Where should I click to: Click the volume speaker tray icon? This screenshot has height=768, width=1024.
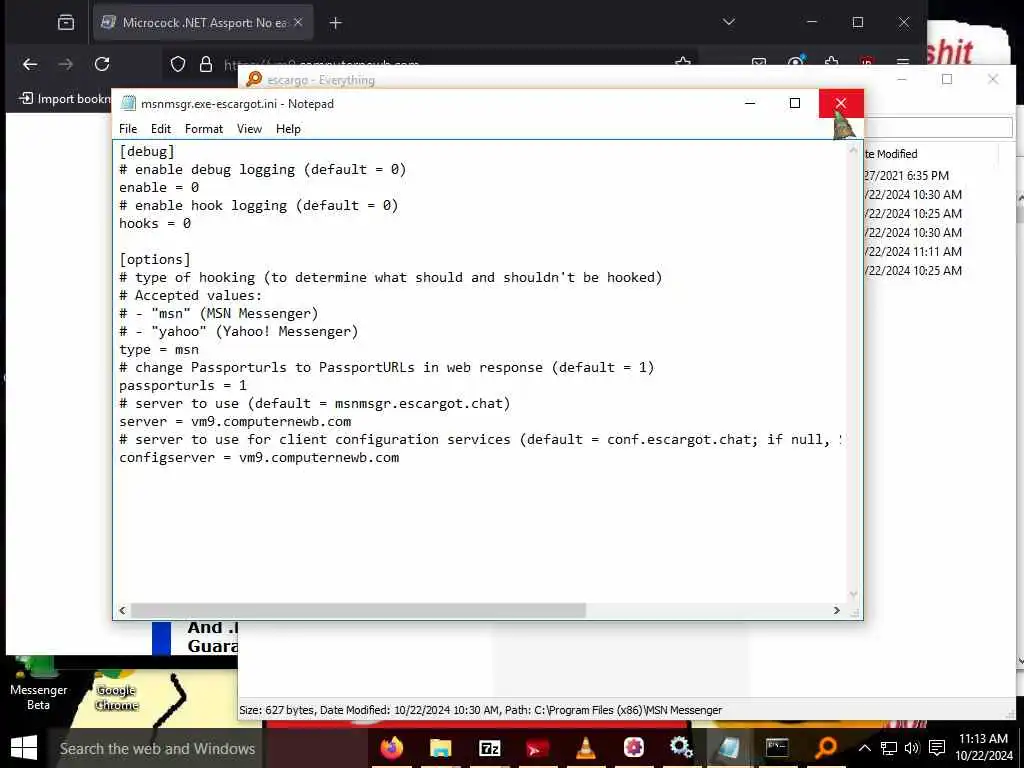click(912, 748)
